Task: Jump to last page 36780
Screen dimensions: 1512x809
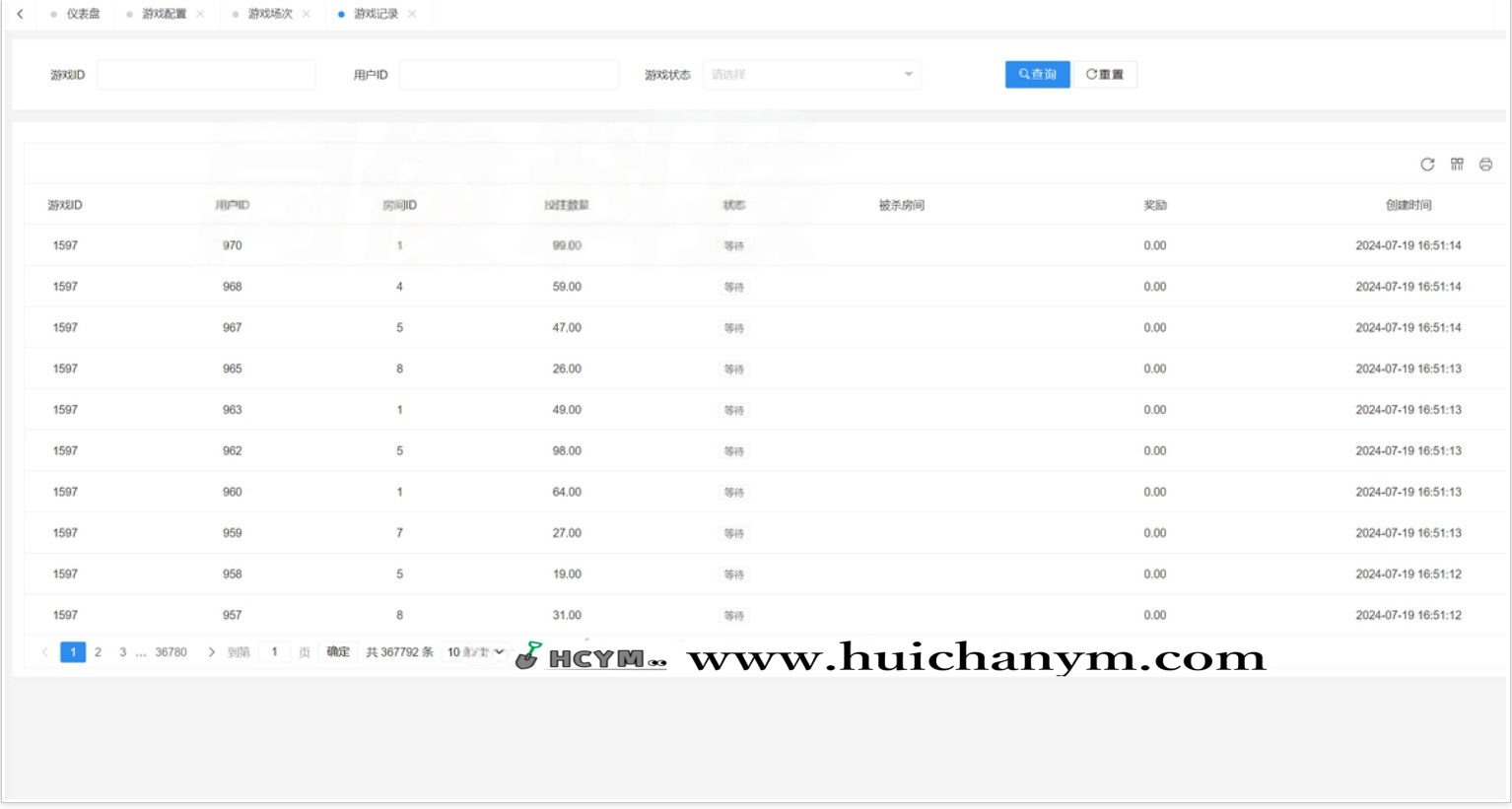Action: pyautogui.click(x=171, y=652)
